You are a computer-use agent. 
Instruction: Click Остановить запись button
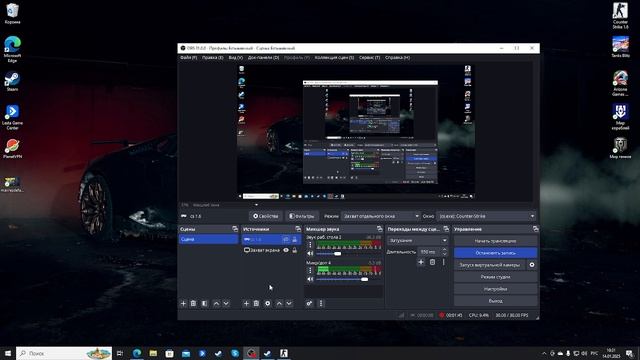coord(496,253)
